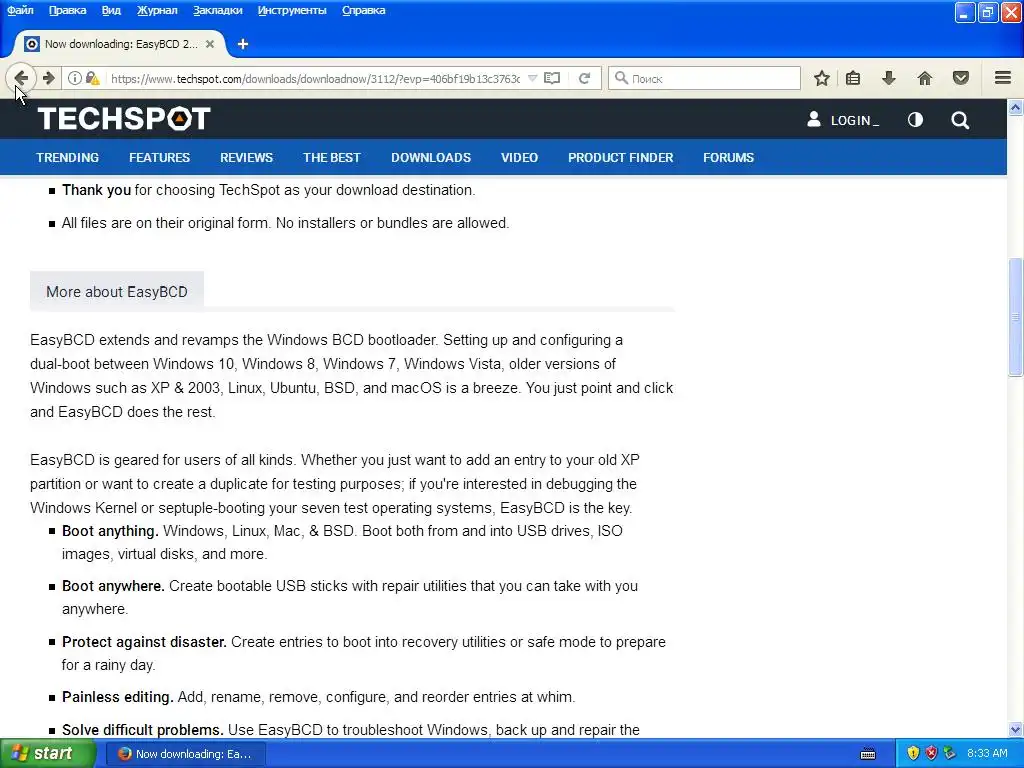Focus the Поиск search field
The height and width of the screenshot is (768, 1024).
pos(704,78)
